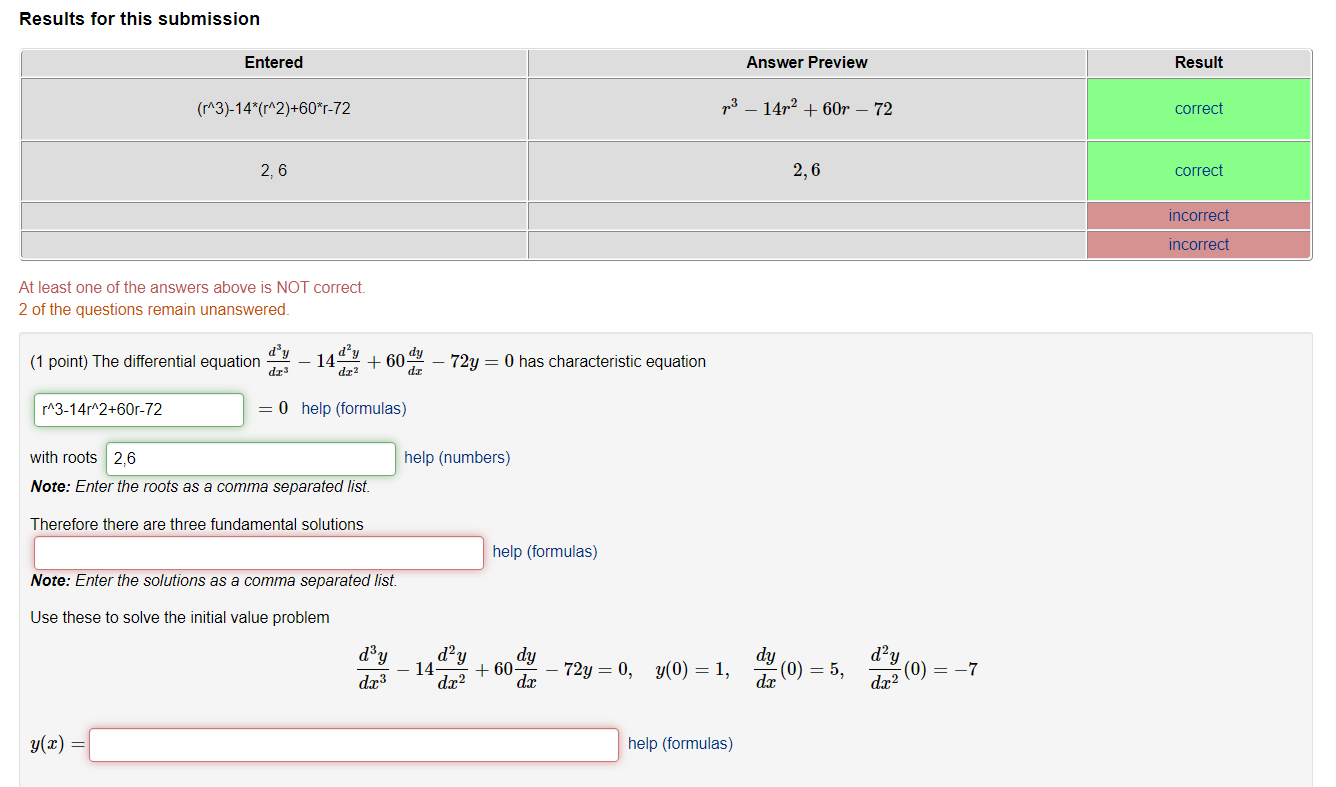This screenshot has width=1336, height=787.
Task: Click the empty fundamental solutions answer box
Action: tap(258, 551)
